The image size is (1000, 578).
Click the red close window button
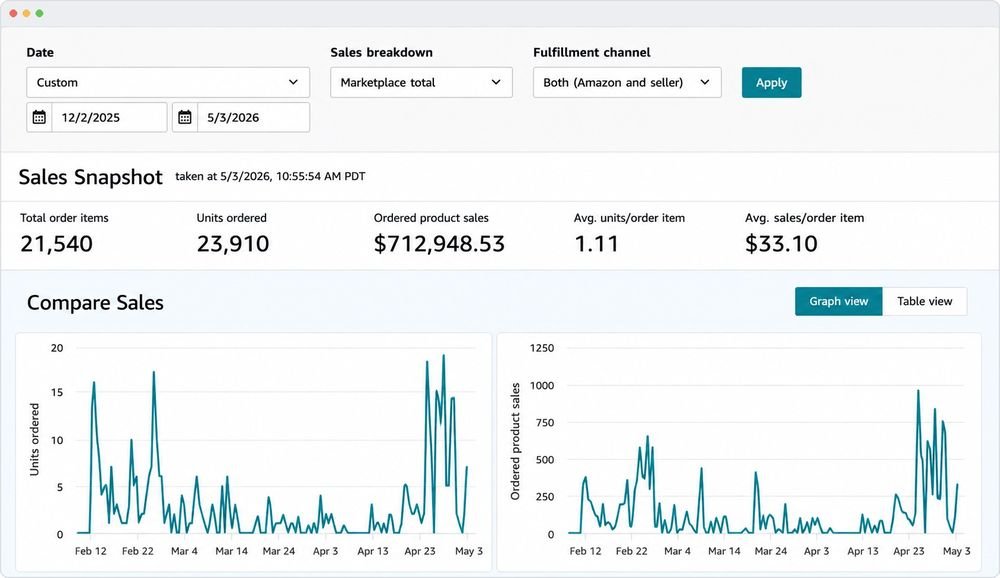(x=13, y=13)
